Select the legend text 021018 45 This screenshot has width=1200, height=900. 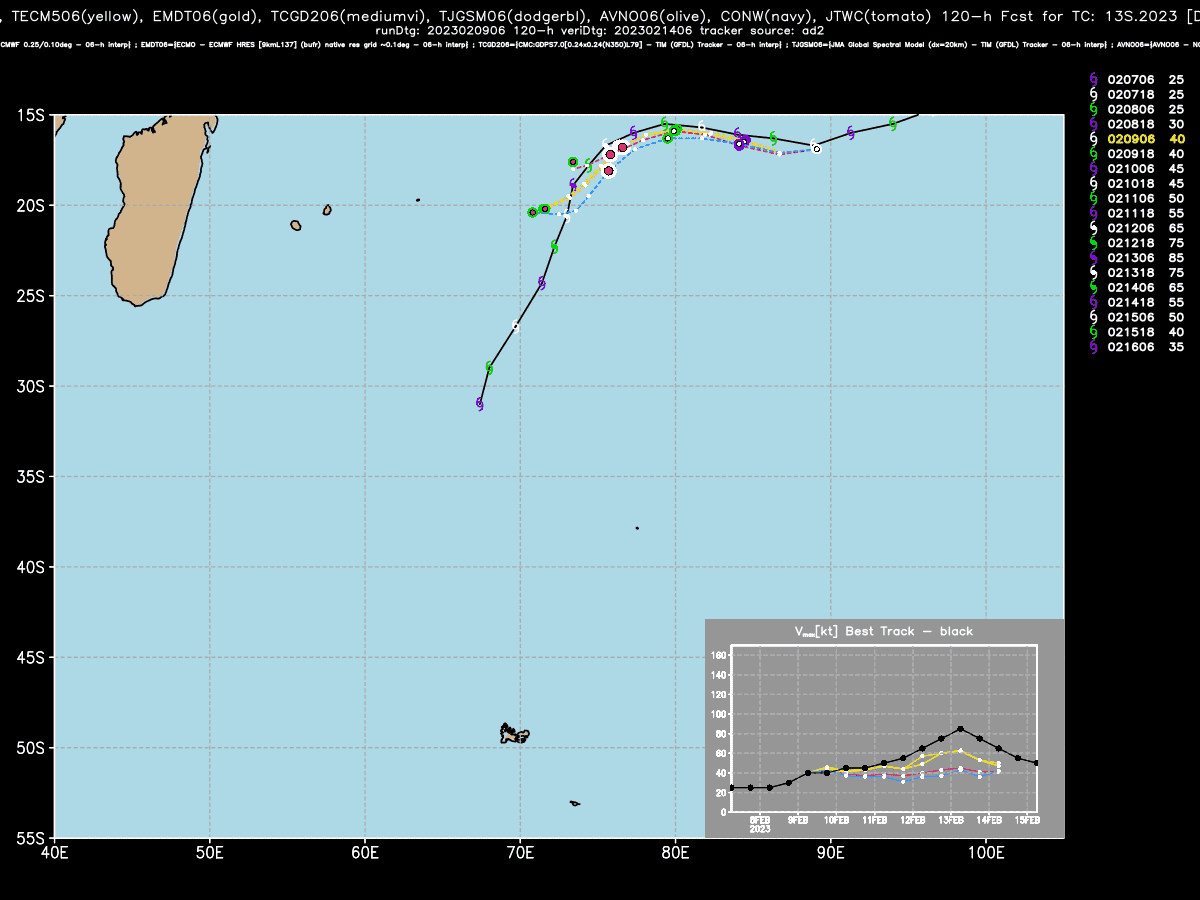tap(1146, 183)
